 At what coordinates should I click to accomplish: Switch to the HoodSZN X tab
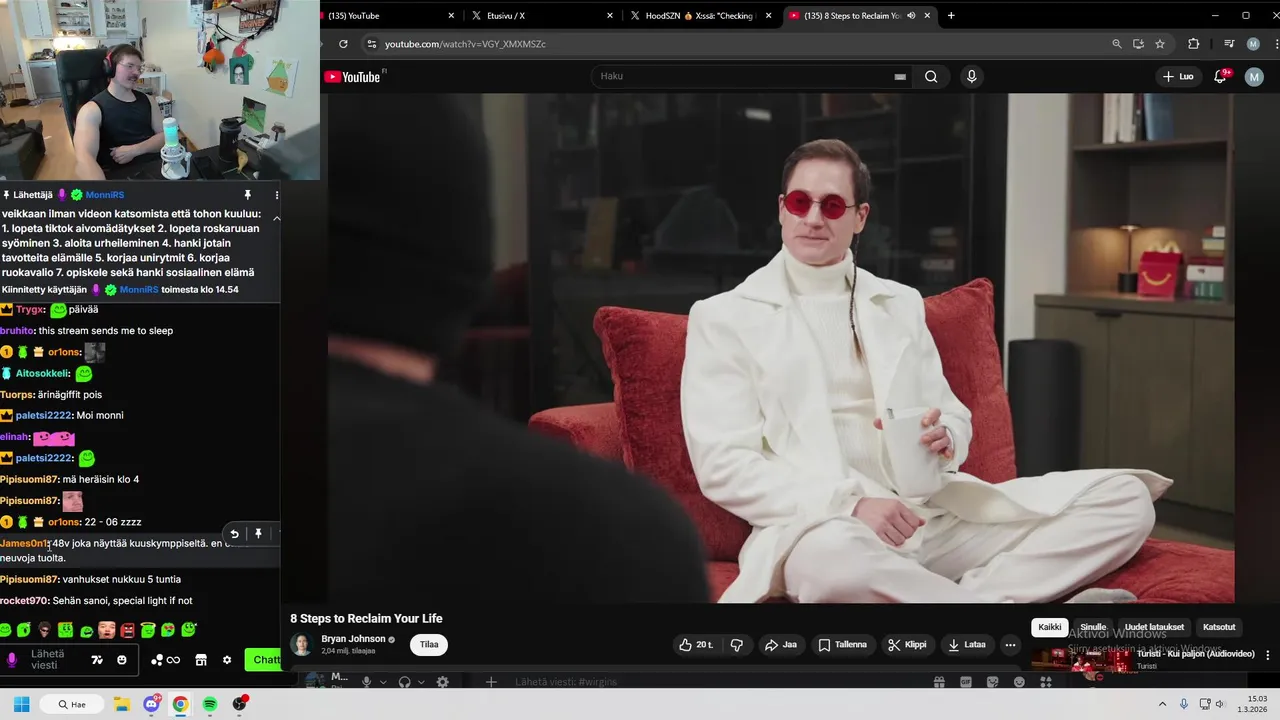pos(700,16)
